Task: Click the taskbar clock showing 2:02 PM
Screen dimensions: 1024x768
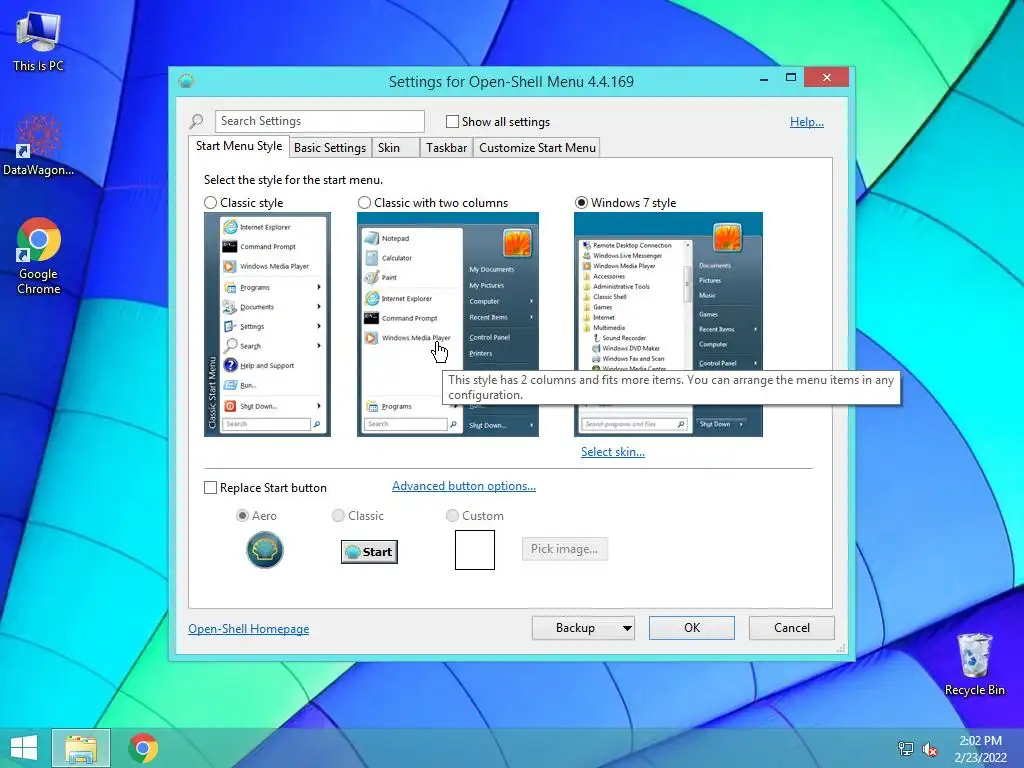Action: (980, 749)
